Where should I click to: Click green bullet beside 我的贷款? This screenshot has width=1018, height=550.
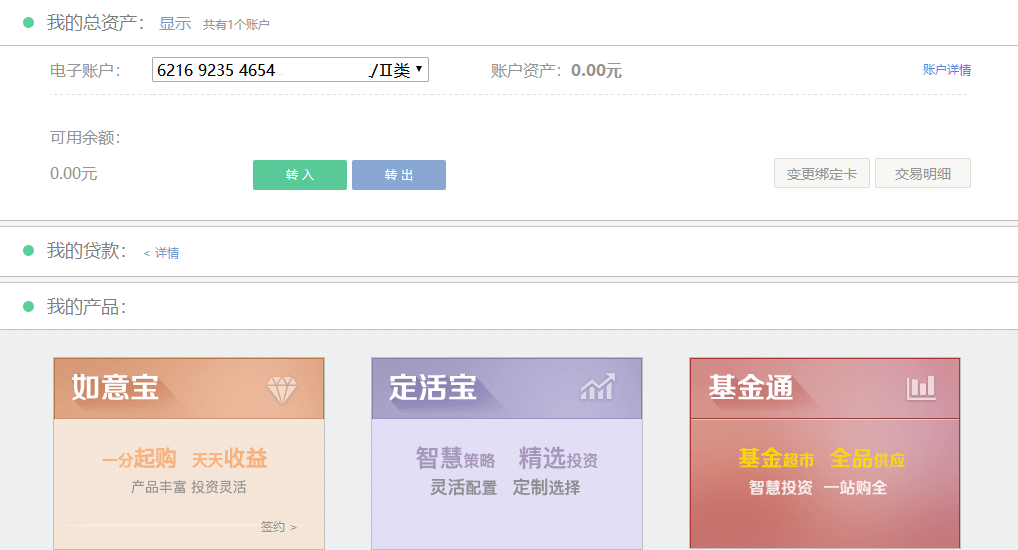tap(29, 251)
